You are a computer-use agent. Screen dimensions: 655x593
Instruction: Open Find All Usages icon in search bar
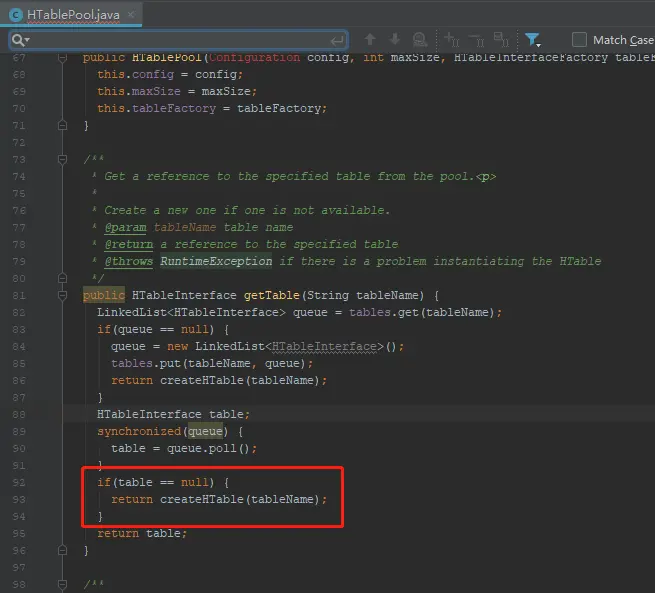click(x=419, y=40)
